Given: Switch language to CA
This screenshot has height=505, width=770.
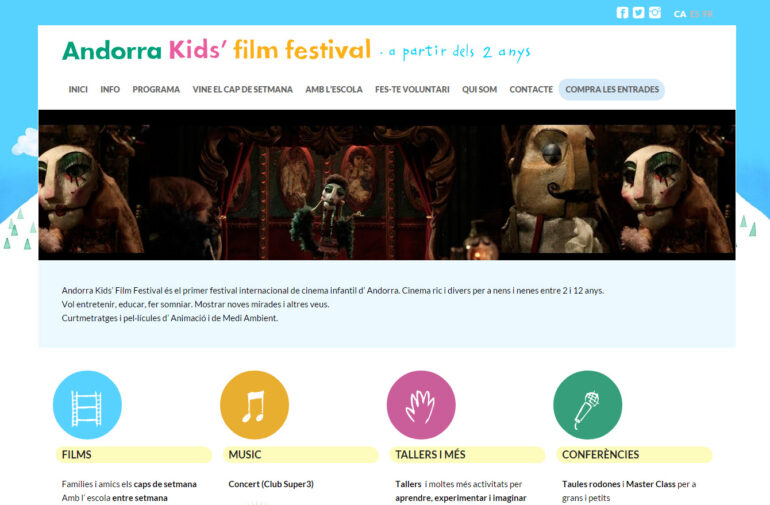Looking at the screenshot, I should click(680, 14).
